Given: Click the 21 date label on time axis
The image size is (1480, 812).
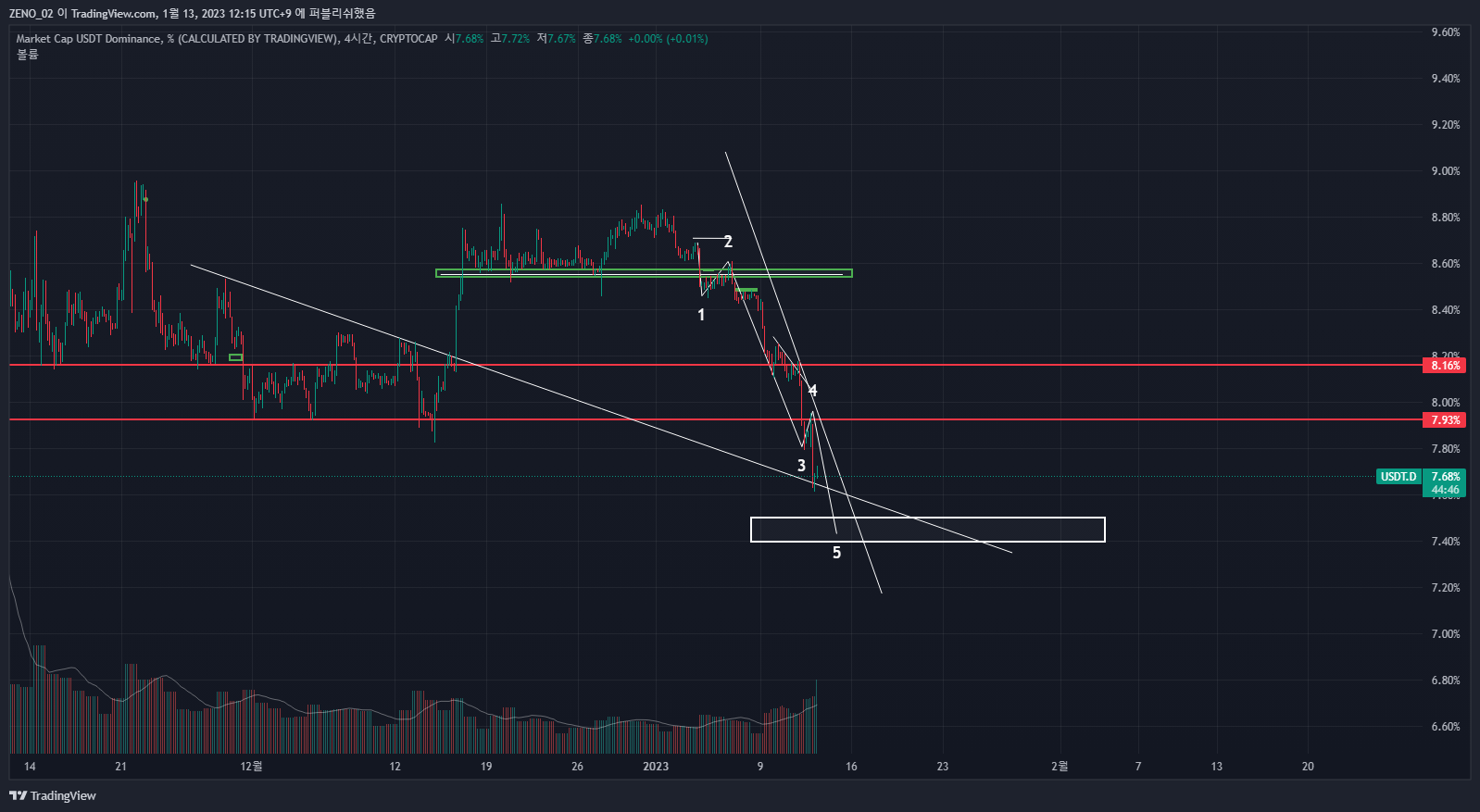Looking at the screenshot, I should pos(120,767).
